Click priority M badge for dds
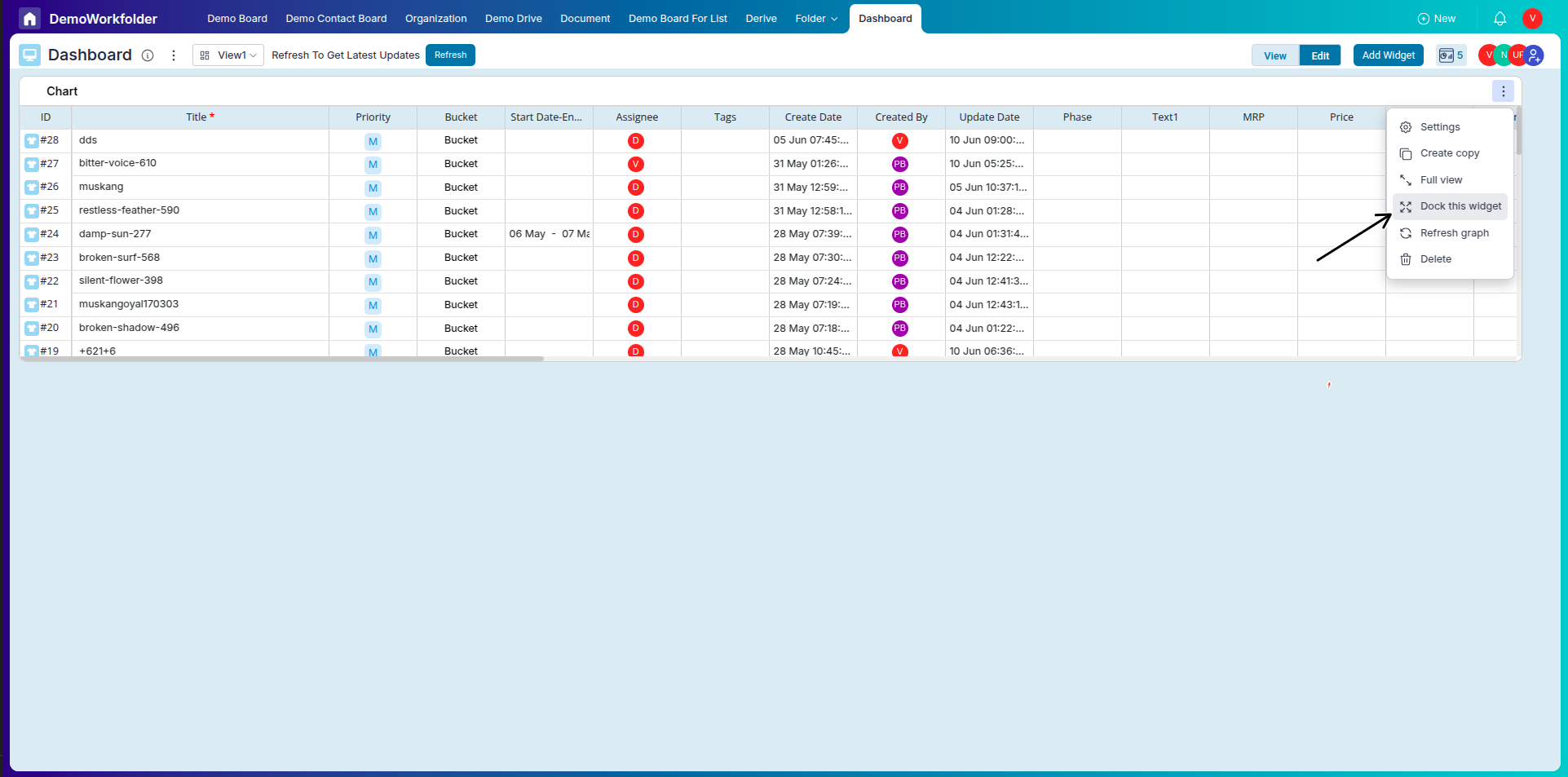 373,141
